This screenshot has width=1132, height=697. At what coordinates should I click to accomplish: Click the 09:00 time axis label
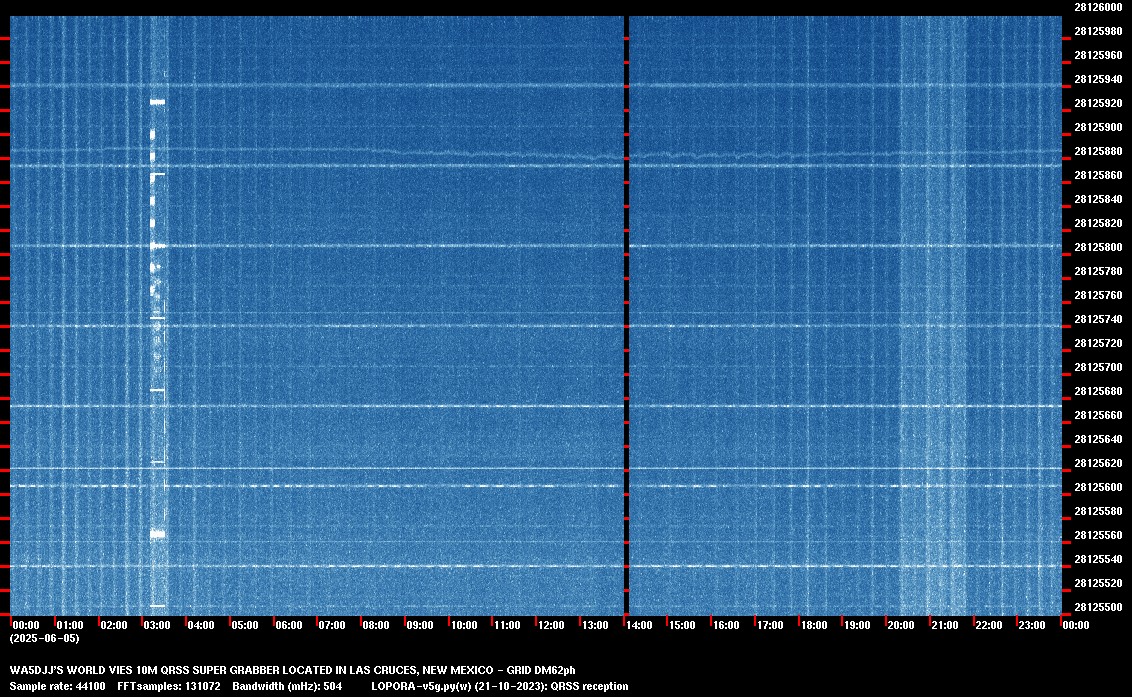tap(419, 625)
